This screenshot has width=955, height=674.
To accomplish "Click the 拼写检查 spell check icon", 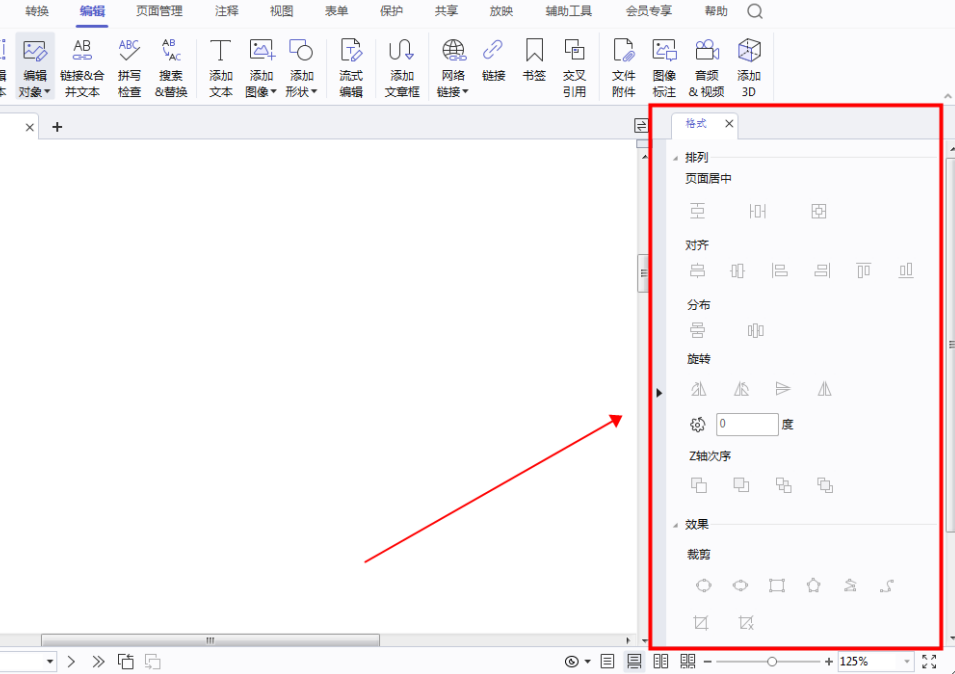I will tap(129, 68).
